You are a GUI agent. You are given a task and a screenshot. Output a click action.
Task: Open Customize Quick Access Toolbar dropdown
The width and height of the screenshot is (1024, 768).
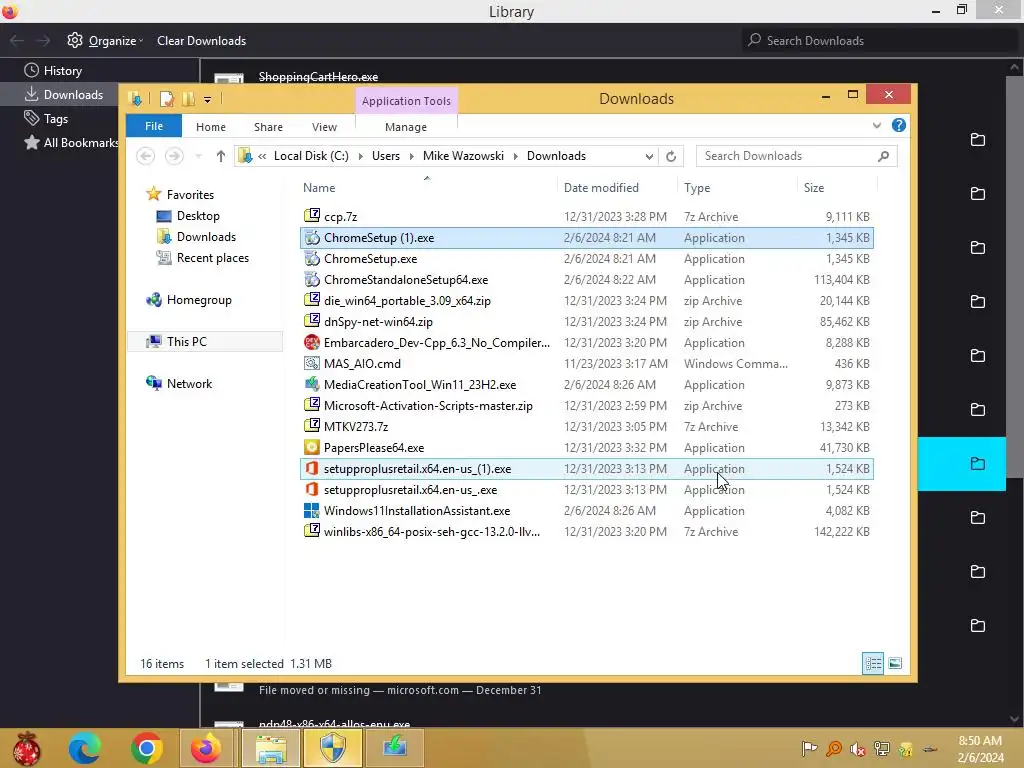pyautogui.click(x=207, y=100)
